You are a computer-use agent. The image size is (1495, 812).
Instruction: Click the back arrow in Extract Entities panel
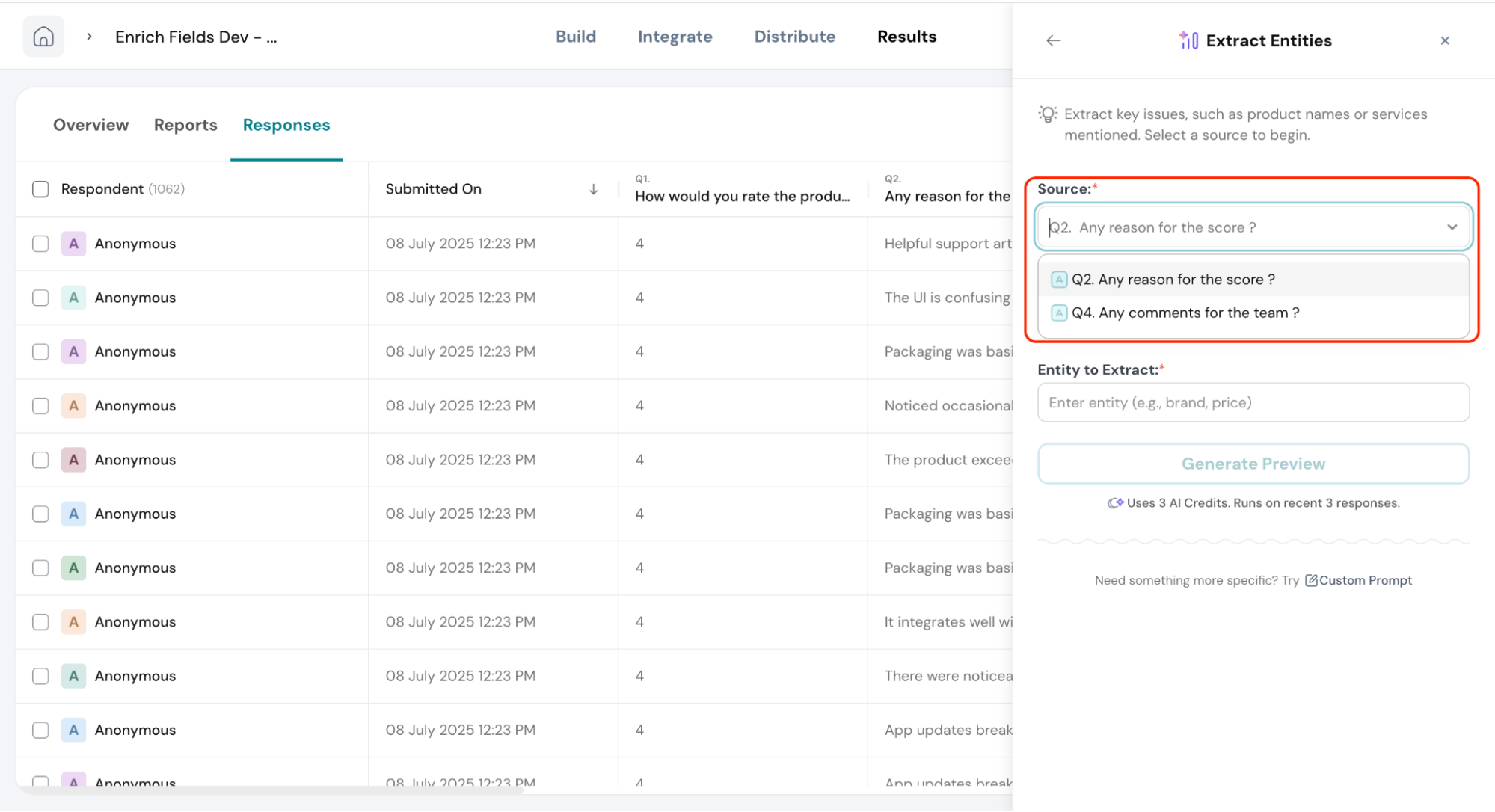click(1053, 40)
